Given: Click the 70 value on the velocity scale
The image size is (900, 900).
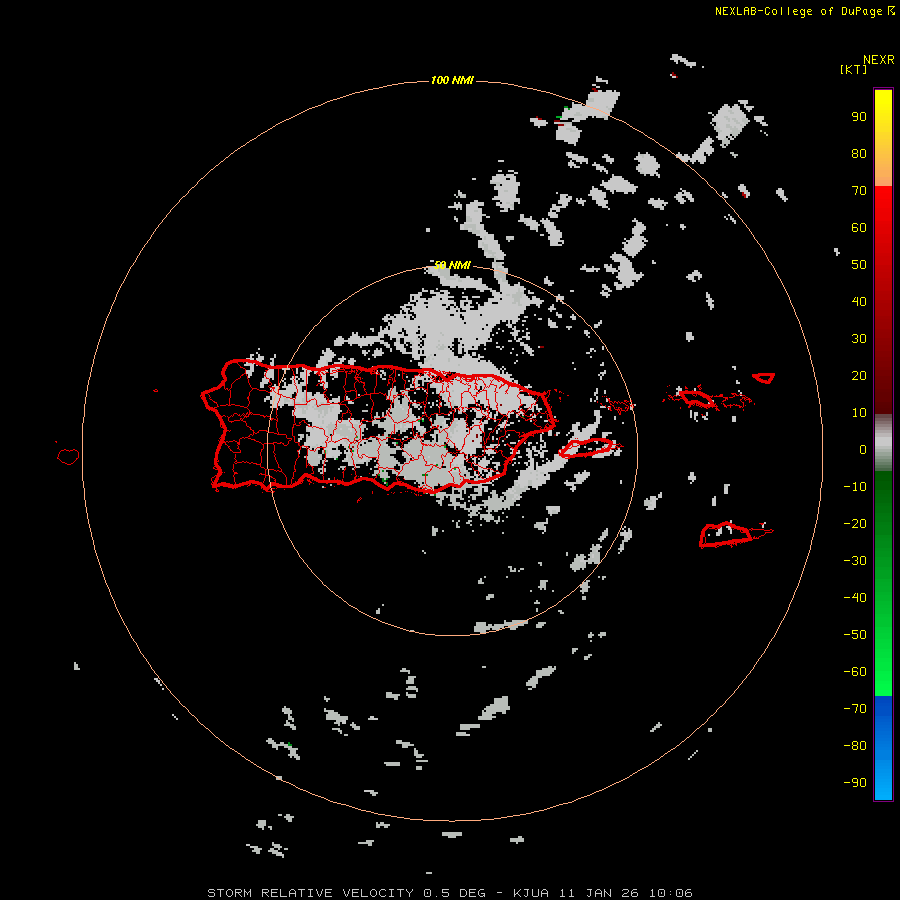Looking at the screenshot, I should point(859,191).
